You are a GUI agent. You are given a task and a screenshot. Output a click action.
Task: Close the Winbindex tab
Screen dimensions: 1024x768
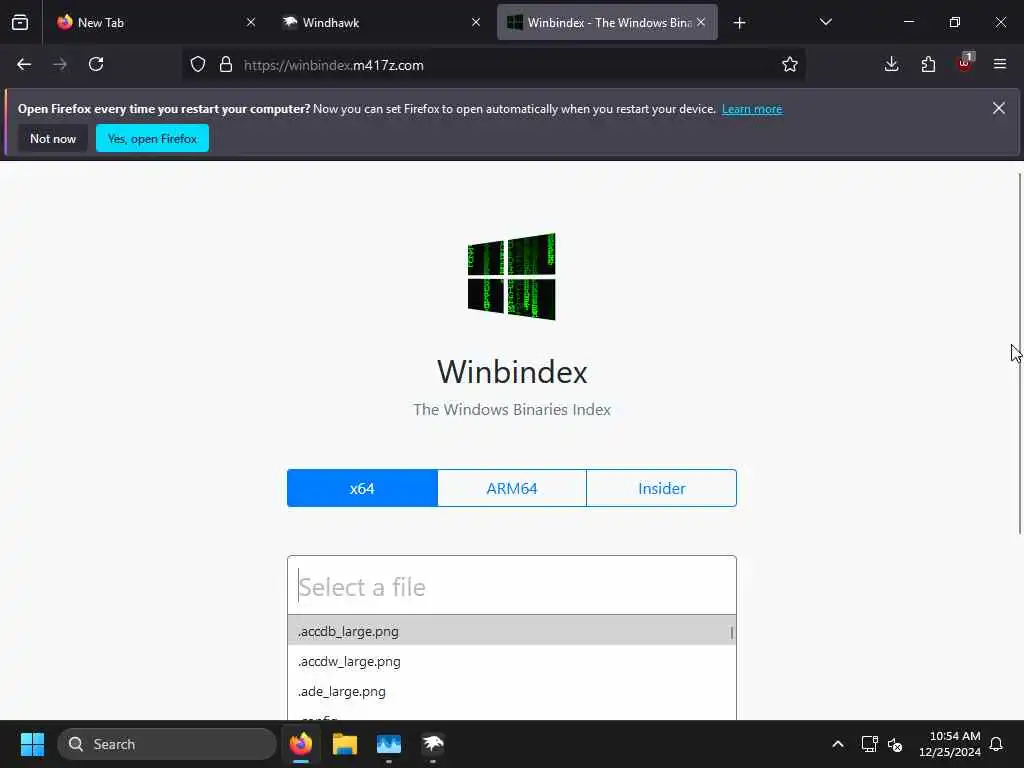[x=701, y=23]
